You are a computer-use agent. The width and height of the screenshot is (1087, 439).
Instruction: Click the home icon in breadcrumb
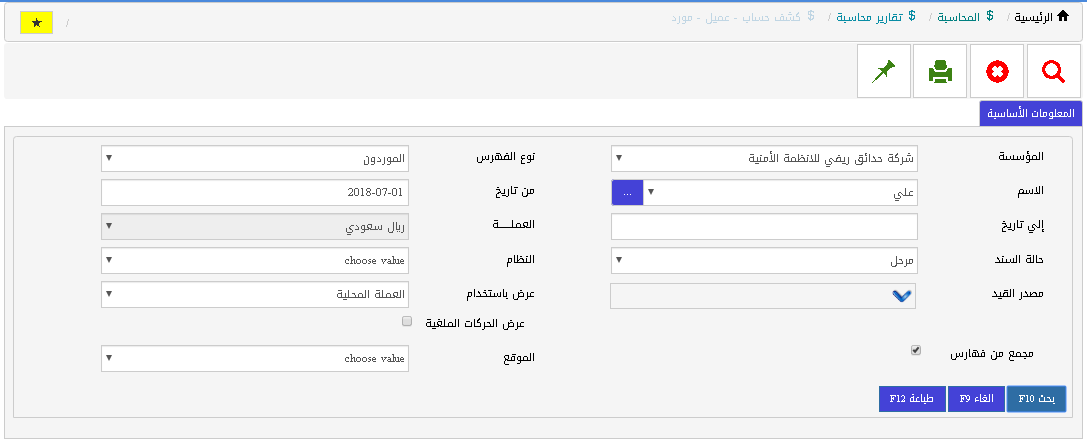(1062, 17)
